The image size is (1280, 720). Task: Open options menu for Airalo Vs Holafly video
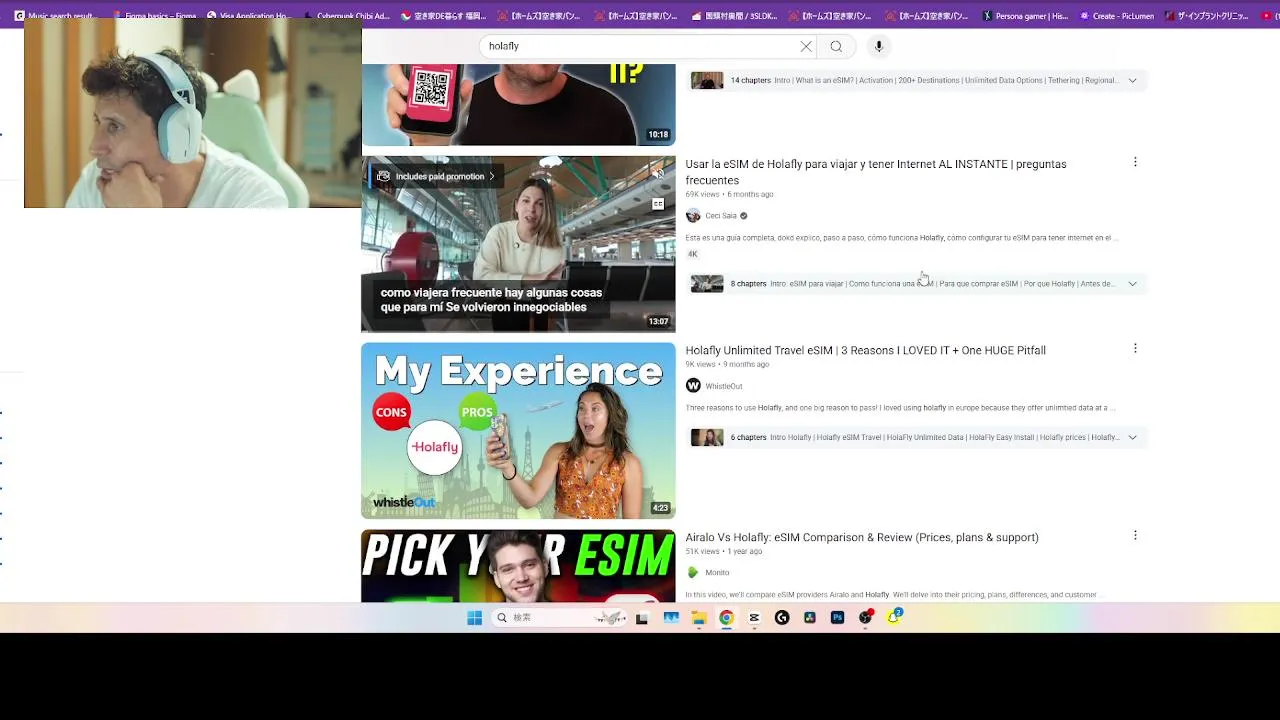(x=1135, y=535)
